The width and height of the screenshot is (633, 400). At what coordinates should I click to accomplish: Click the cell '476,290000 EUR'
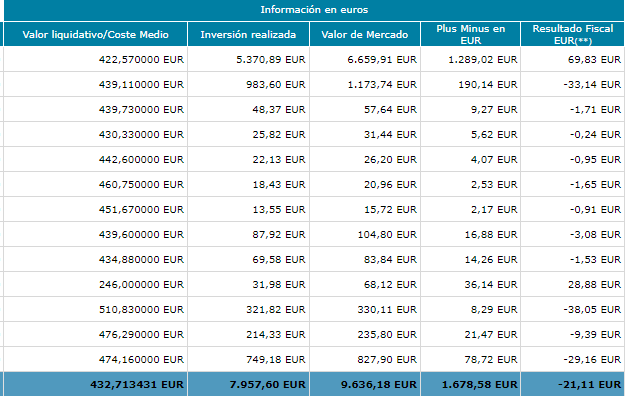95,335
